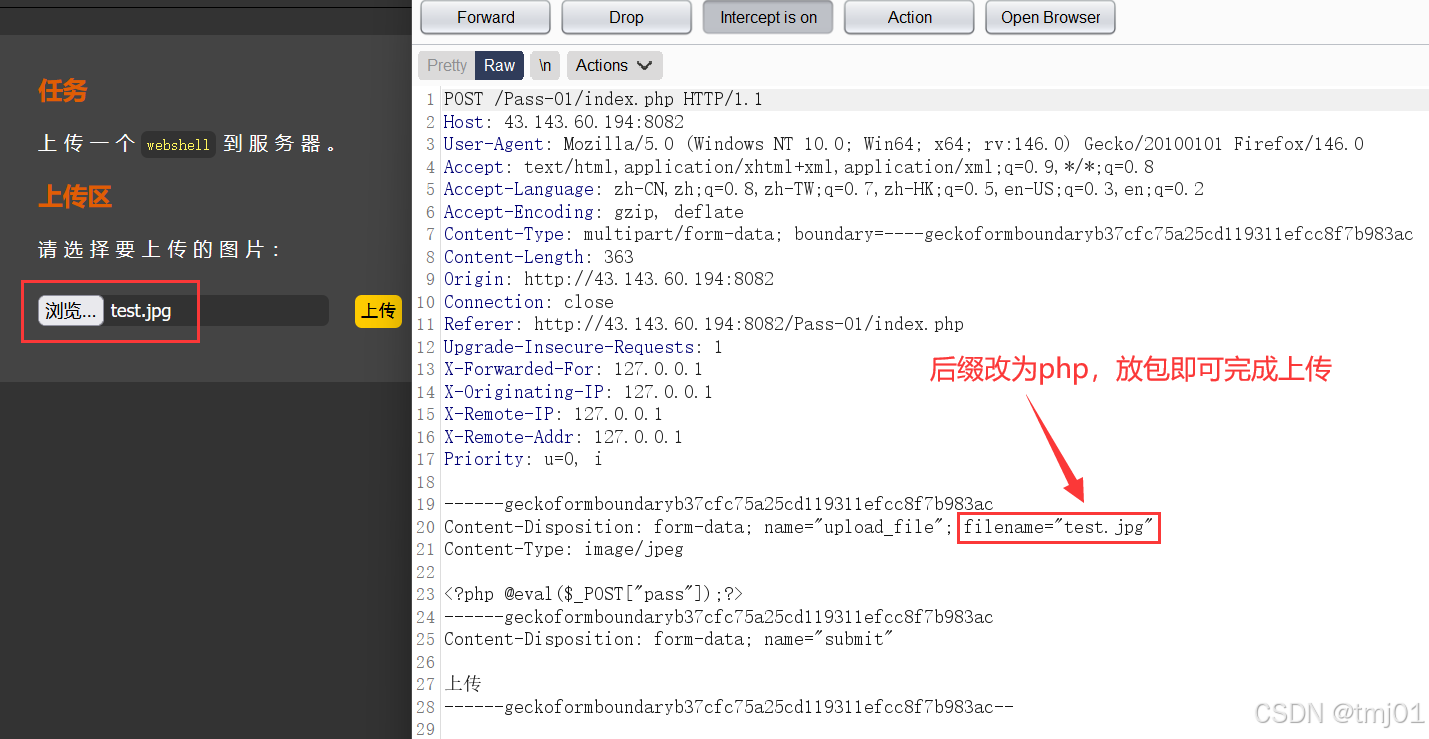Click the Content-Length: 363 line

[539, 257]
